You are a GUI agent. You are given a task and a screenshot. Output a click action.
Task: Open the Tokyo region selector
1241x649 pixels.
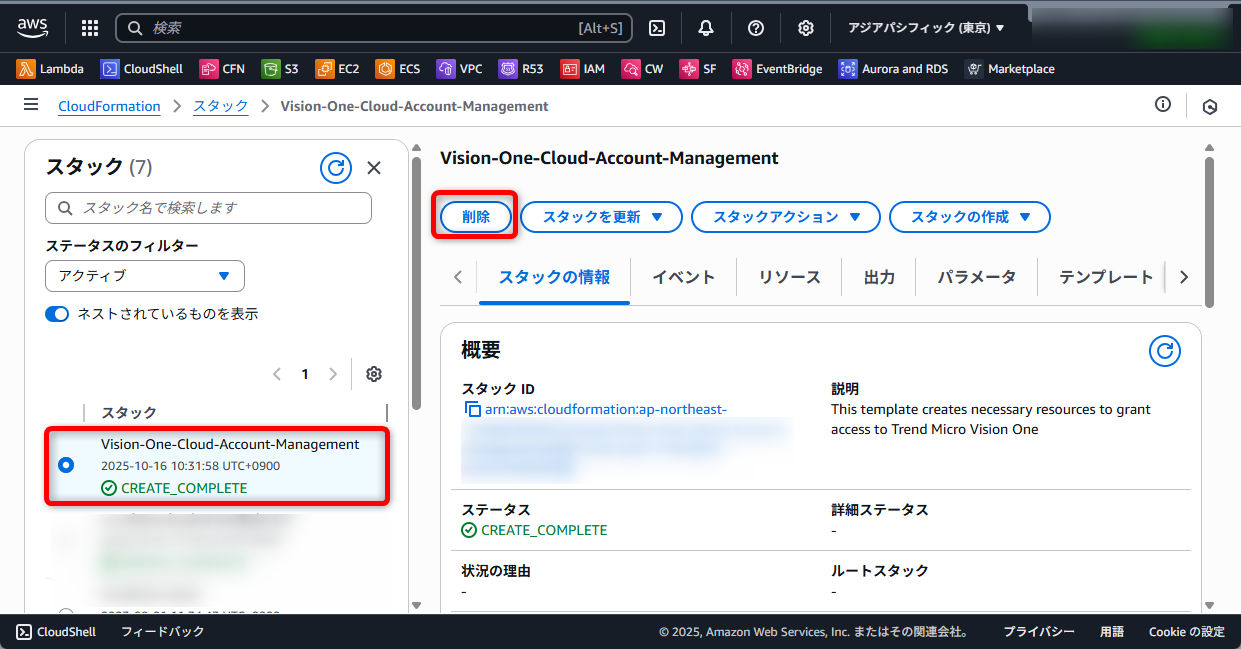926,28
